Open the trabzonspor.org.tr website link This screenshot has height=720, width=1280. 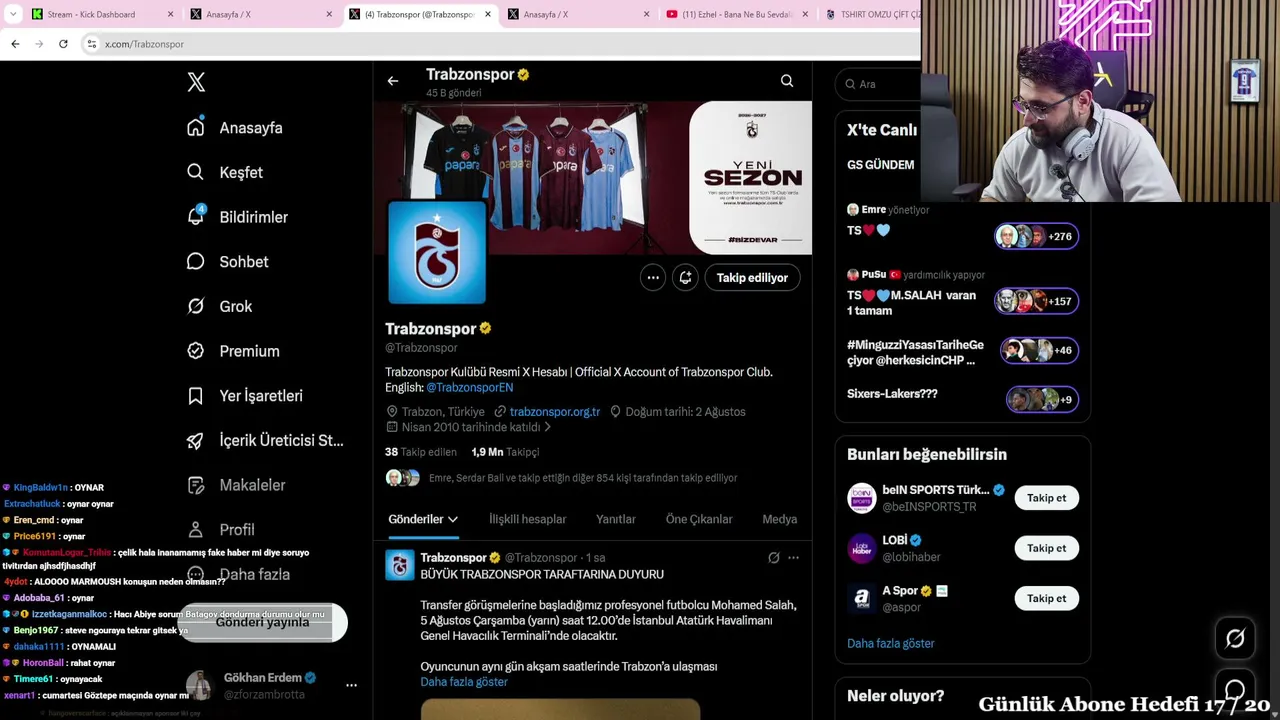coord(555,412)
